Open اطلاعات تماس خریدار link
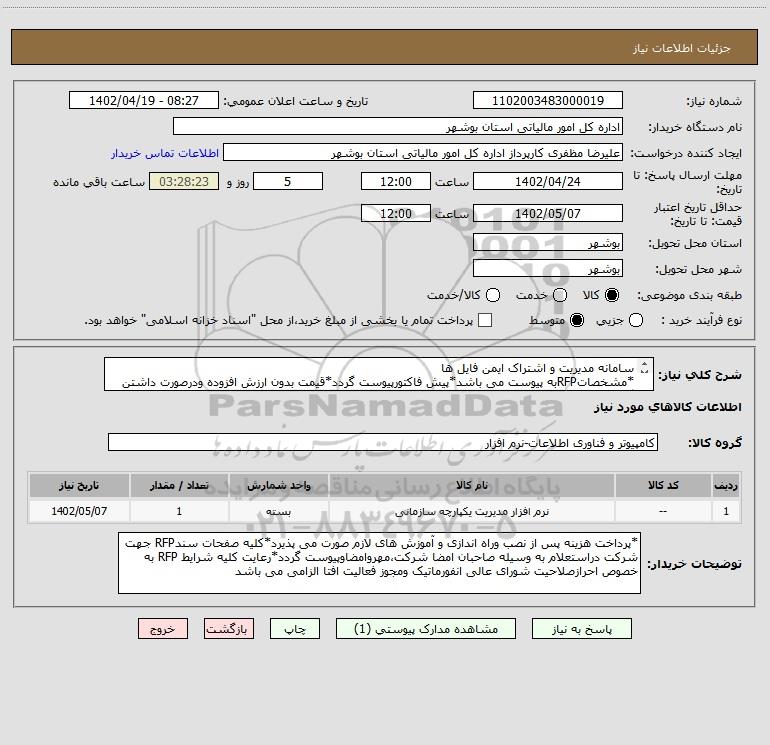The width and height of the screenshot is (770, 745). [165, 153]
